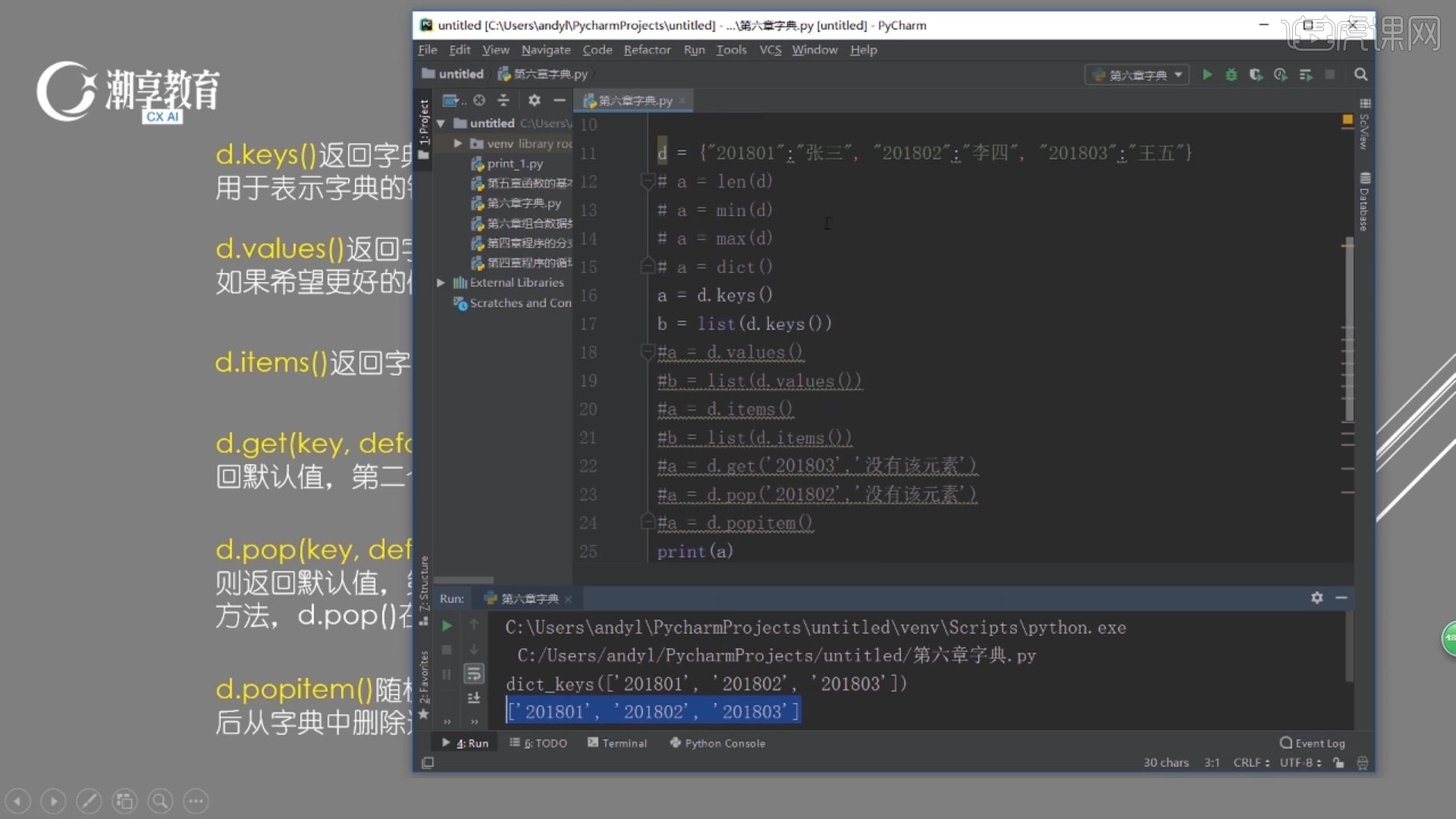The width and height of the screenshot is (1456, 819).
Task: Click the lock read-only icon in the status bar
Action: click(1339, 763)
